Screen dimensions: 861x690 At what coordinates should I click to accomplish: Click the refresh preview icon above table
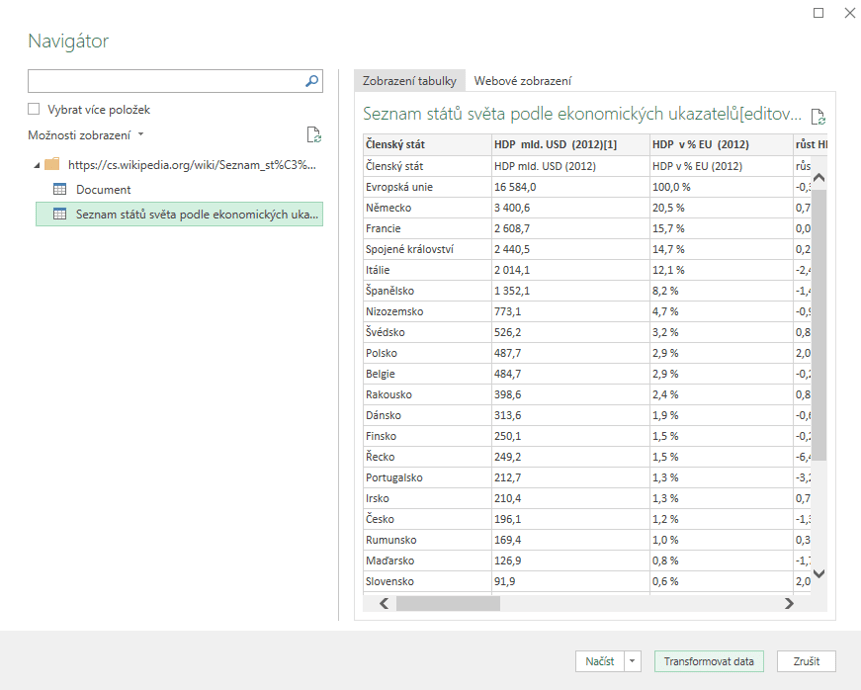pos(818,117)
